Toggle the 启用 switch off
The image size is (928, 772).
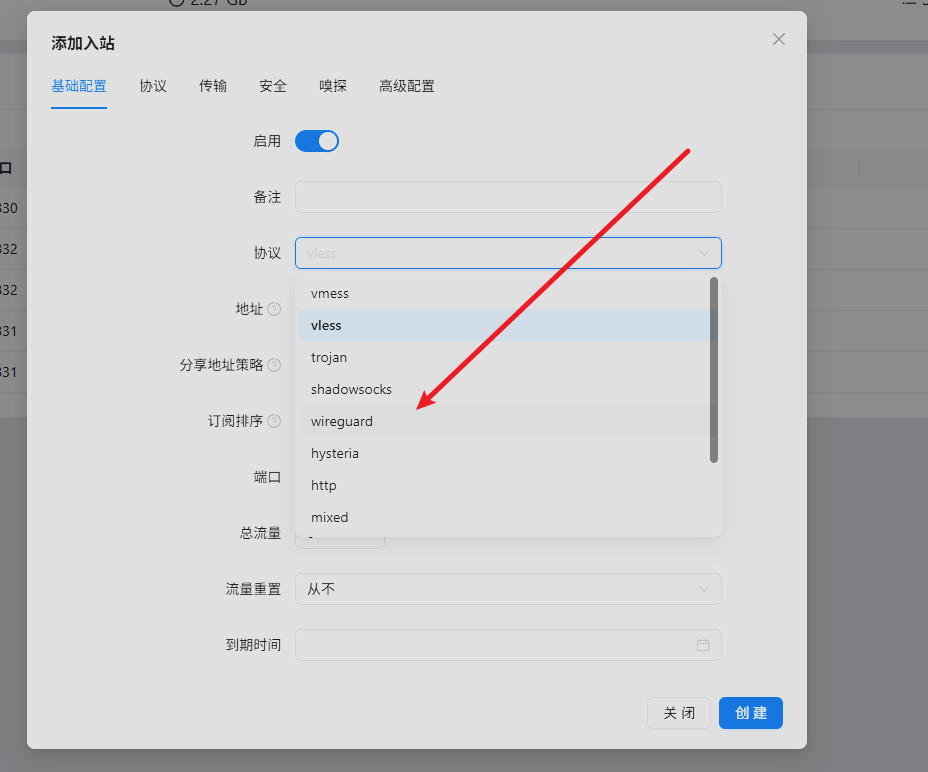click(x=317, y=141)
